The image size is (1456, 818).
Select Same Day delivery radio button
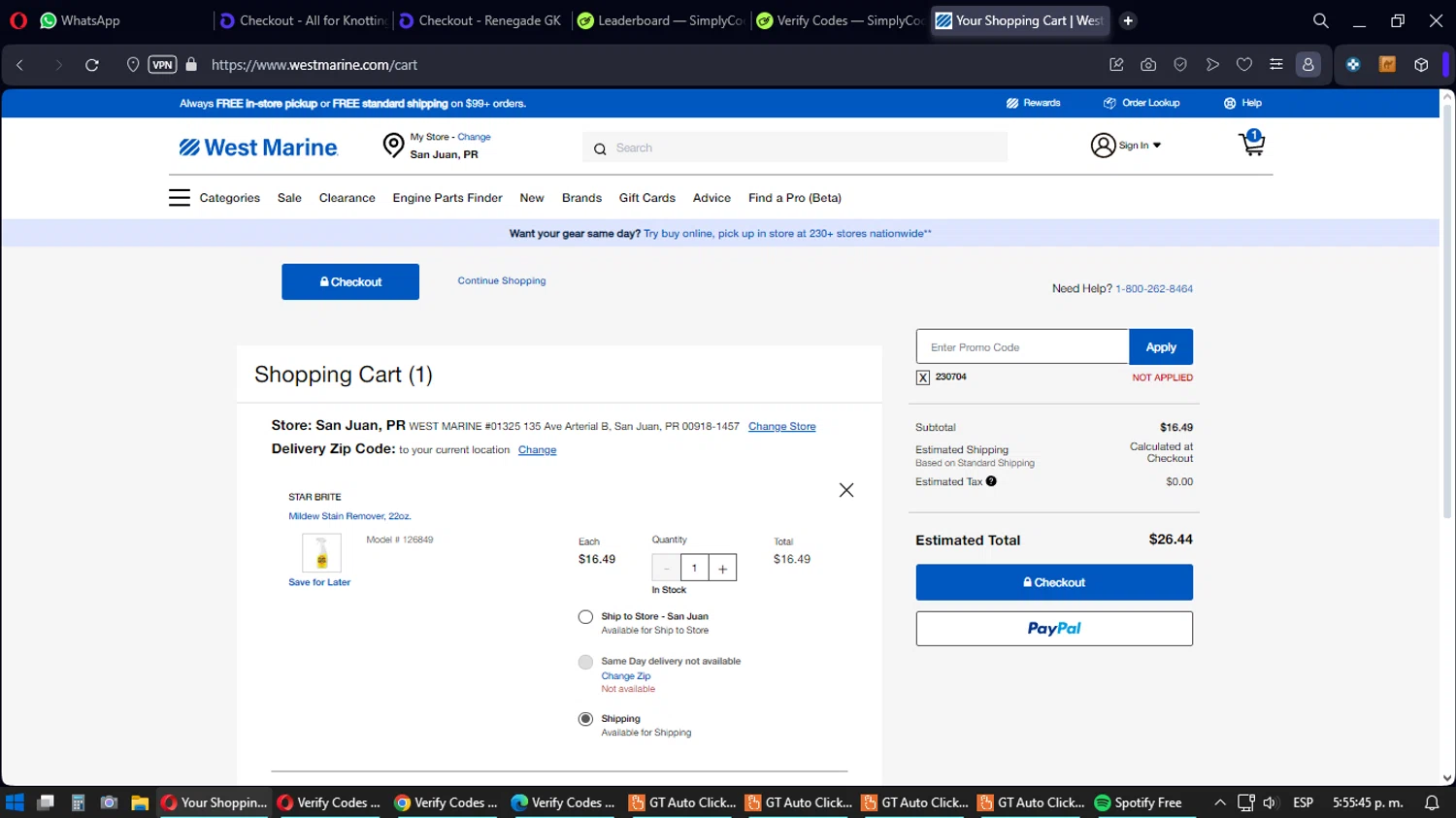[x=585, y=662]
